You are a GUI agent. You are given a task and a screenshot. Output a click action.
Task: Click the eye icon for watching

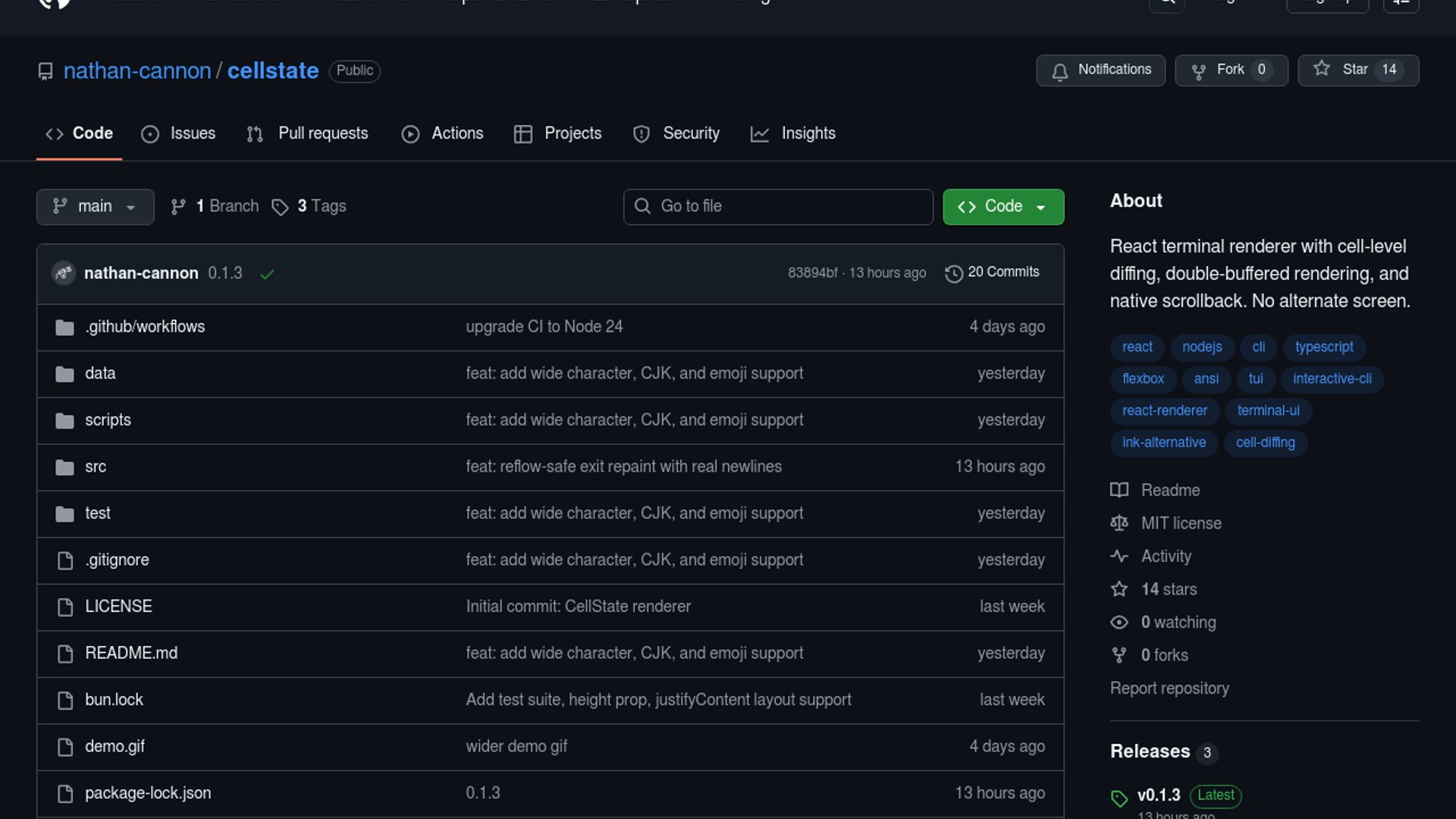1119,623
